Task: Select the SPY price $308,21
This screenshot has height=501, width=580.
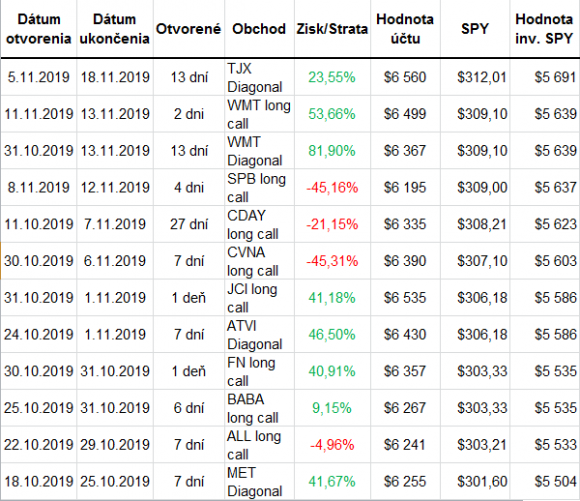Action: pos(482,224)
